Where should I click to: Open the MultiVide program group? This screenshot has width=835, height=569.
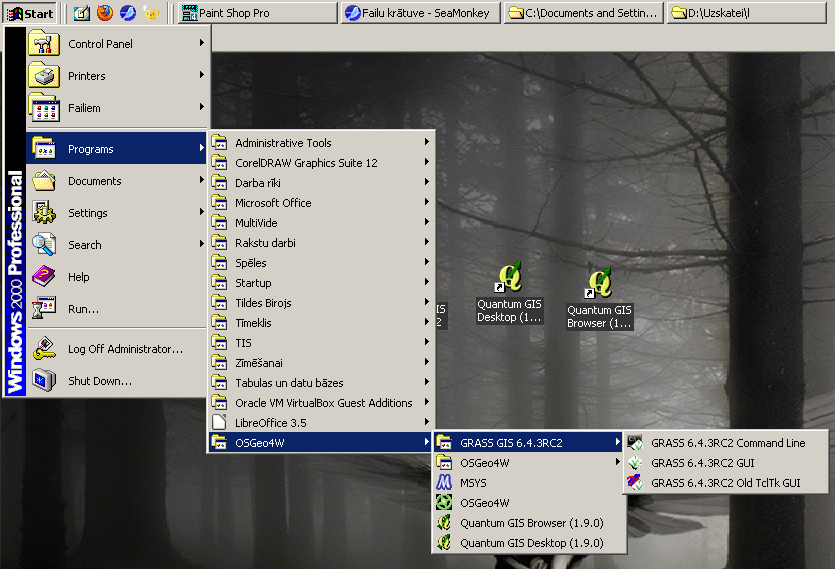[321, 223]
